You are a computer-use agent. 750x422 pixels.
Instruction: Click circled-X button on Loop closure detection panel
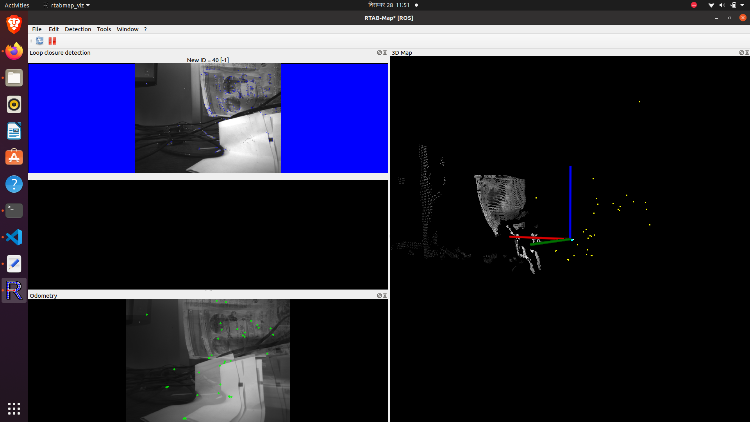pyautogui.click(x=379, y=52)
